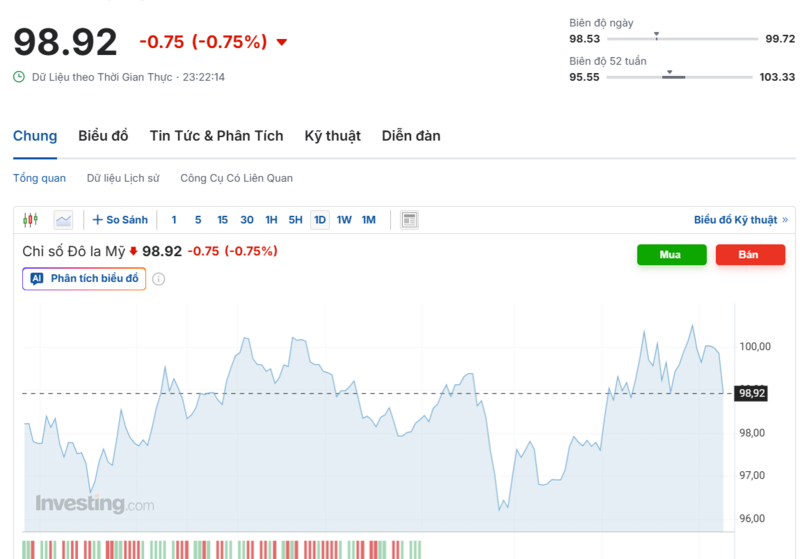The image size is (800, 559).
Task: Click the Dữ Liệu theo Thời Gian Thực timestamp
Action: pyautogui.click(x=129, y=77)
